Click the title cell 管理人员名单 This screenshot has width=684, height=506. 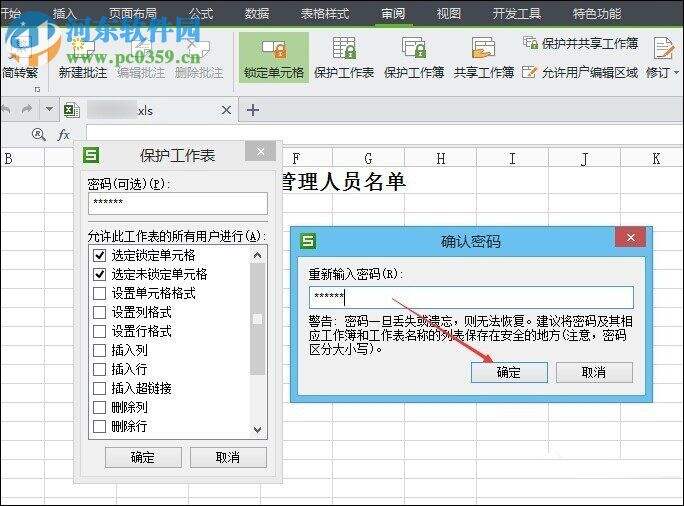pos(345,181)
